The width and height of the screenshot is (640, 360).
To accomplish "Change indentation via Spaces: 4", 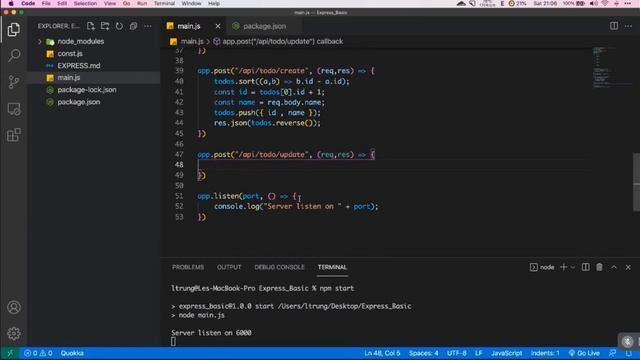I will [424, 353].
